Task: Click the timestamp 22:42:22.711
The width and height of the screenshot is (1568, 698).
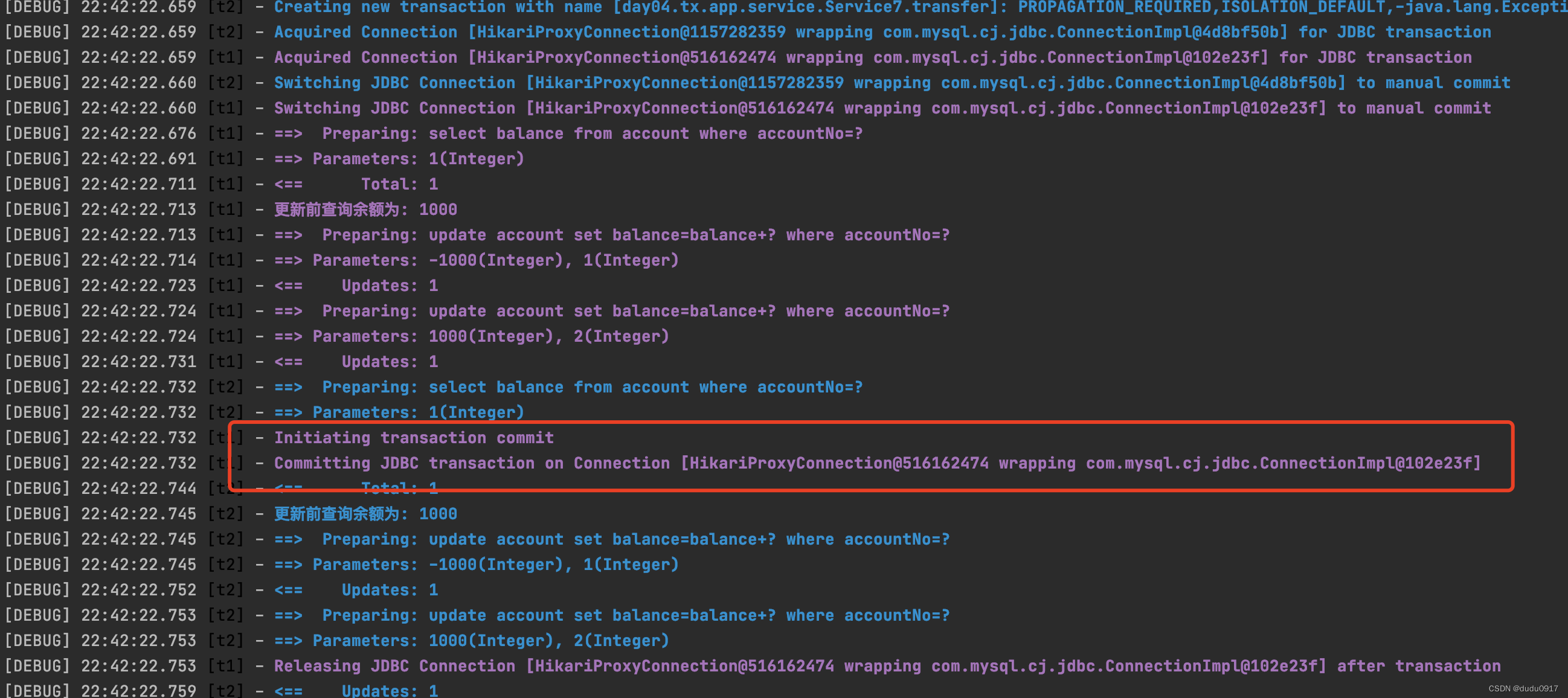Action: pos(139,184)
